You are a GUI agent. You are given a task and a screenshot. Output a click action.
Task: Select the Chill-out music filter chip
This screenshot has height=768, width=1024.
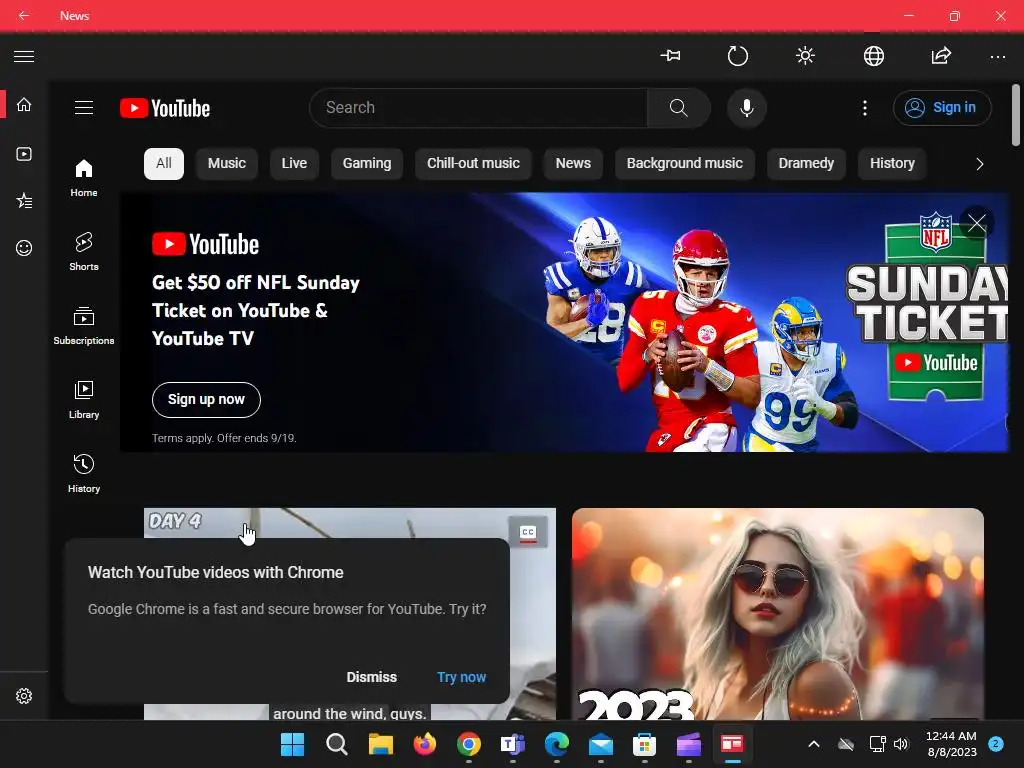[473, 163]
